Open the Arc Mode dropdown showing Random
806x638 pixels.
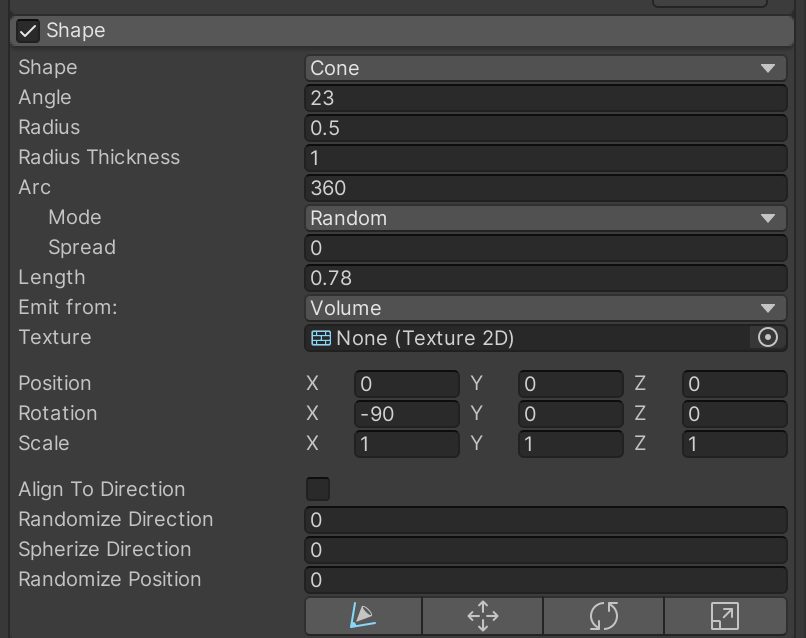[x=545, y=218]
